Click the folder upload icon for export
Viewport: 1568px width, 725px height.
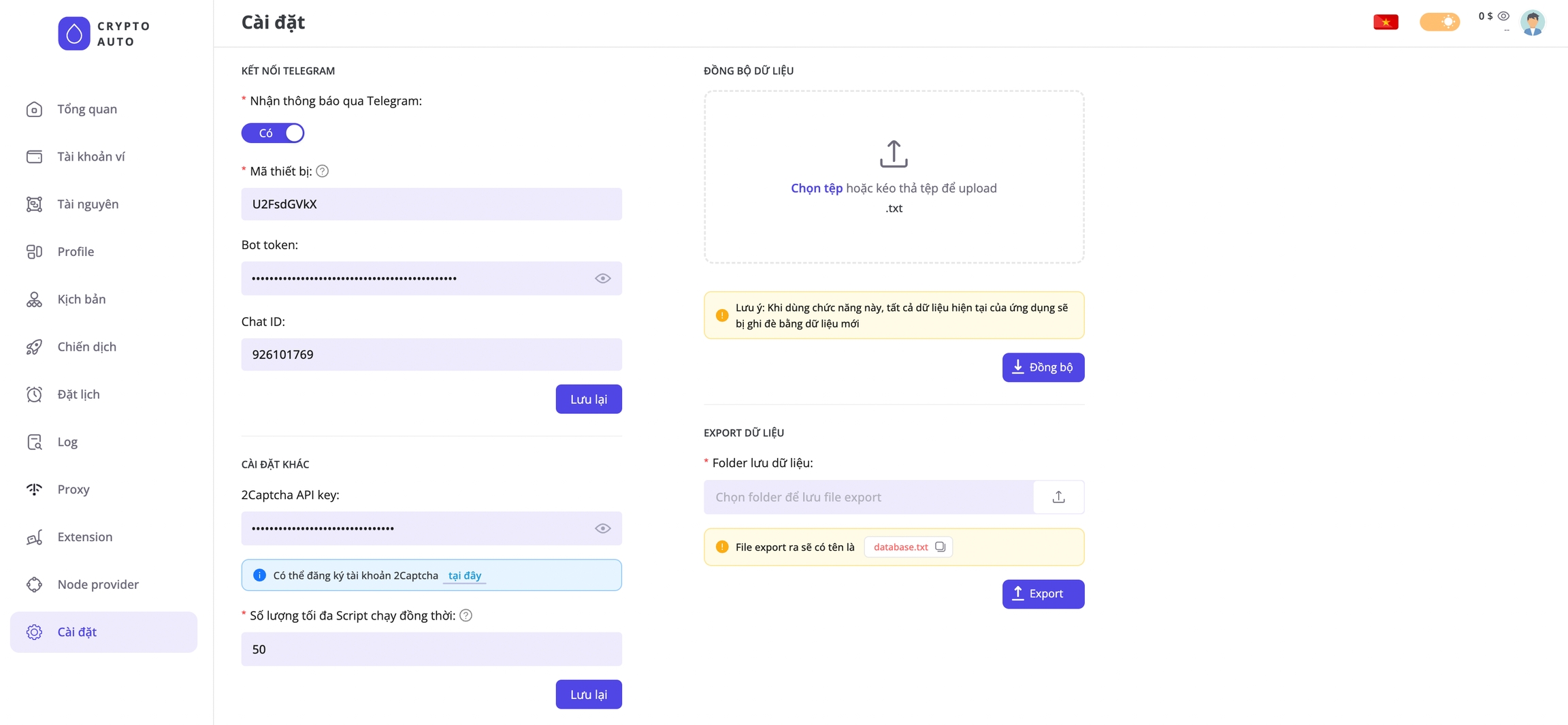(x=1058, y=497)
